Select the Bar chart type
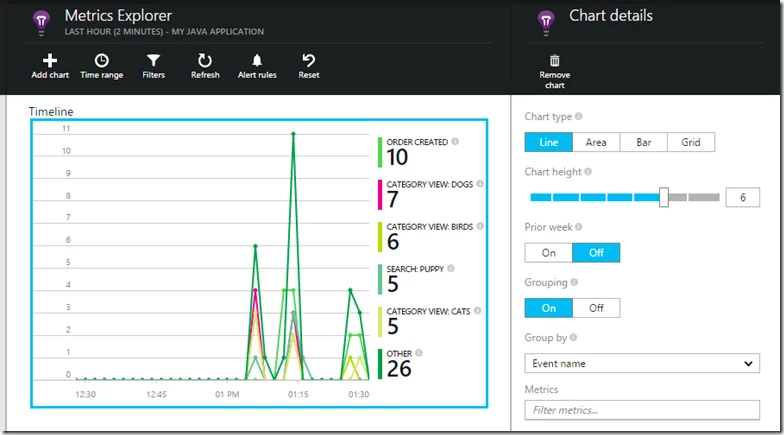Screen dimensions: 784x435 pos(643,142)
